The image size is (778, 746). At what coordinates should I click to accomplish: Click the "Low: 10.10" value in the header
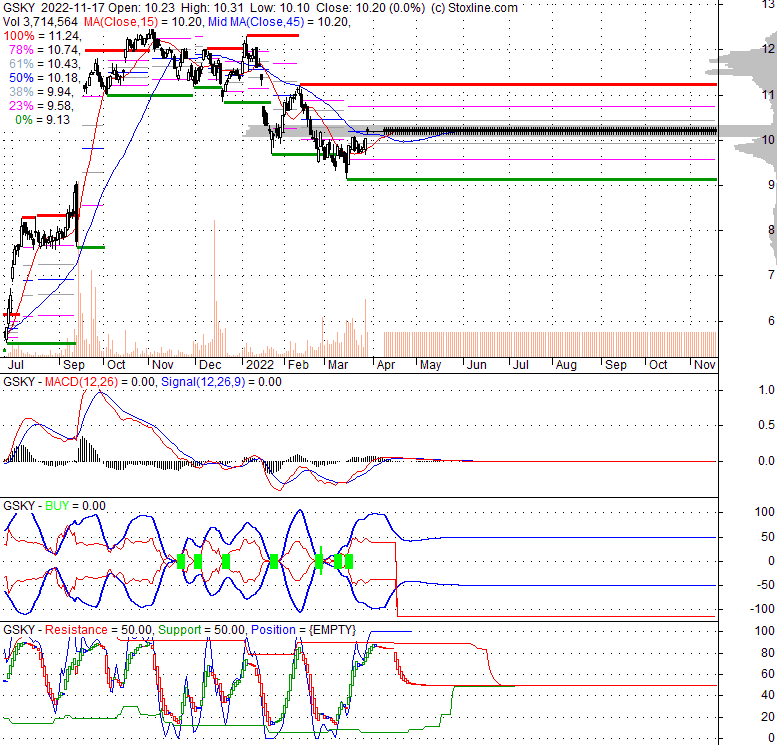tap(280, 8)
